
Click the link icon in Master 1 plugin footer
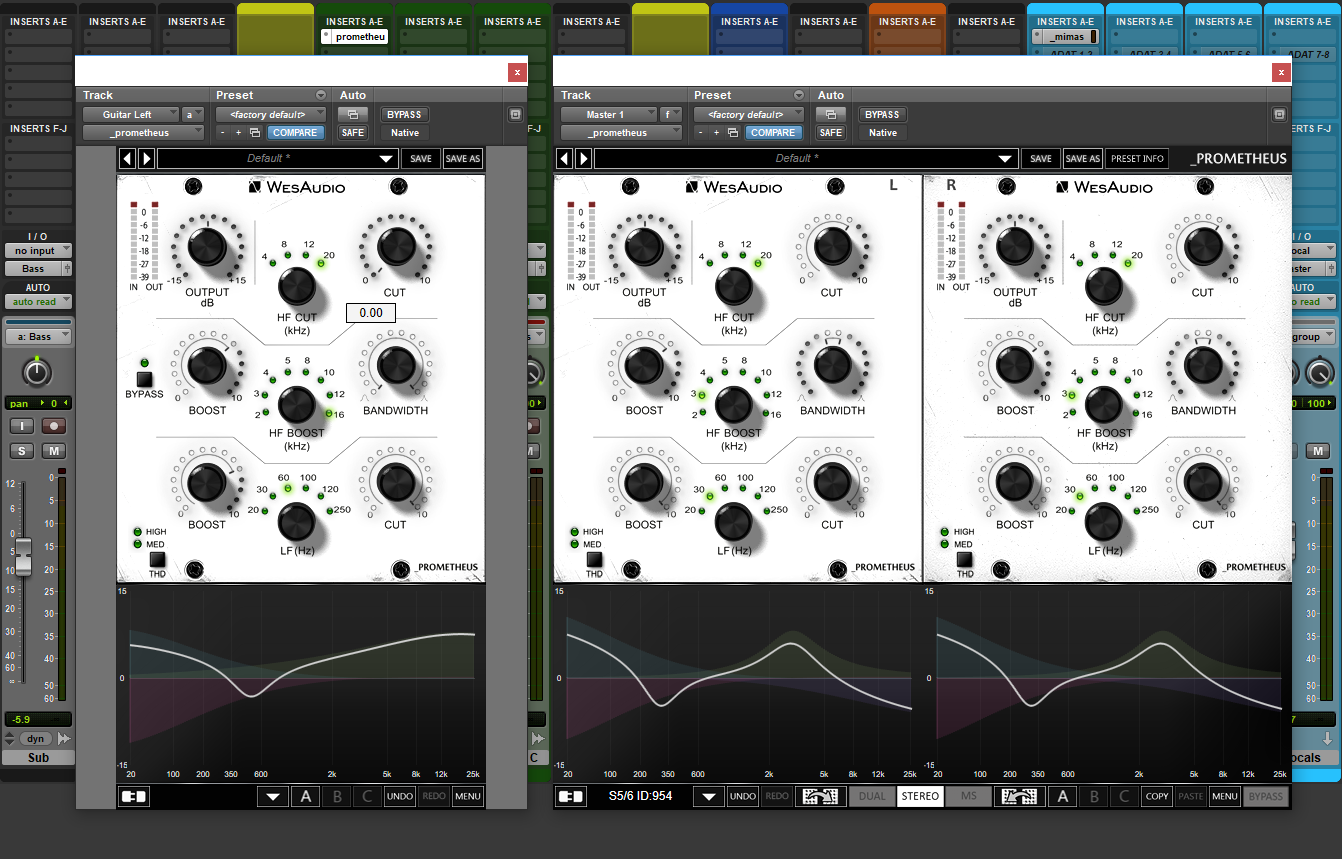571,797
